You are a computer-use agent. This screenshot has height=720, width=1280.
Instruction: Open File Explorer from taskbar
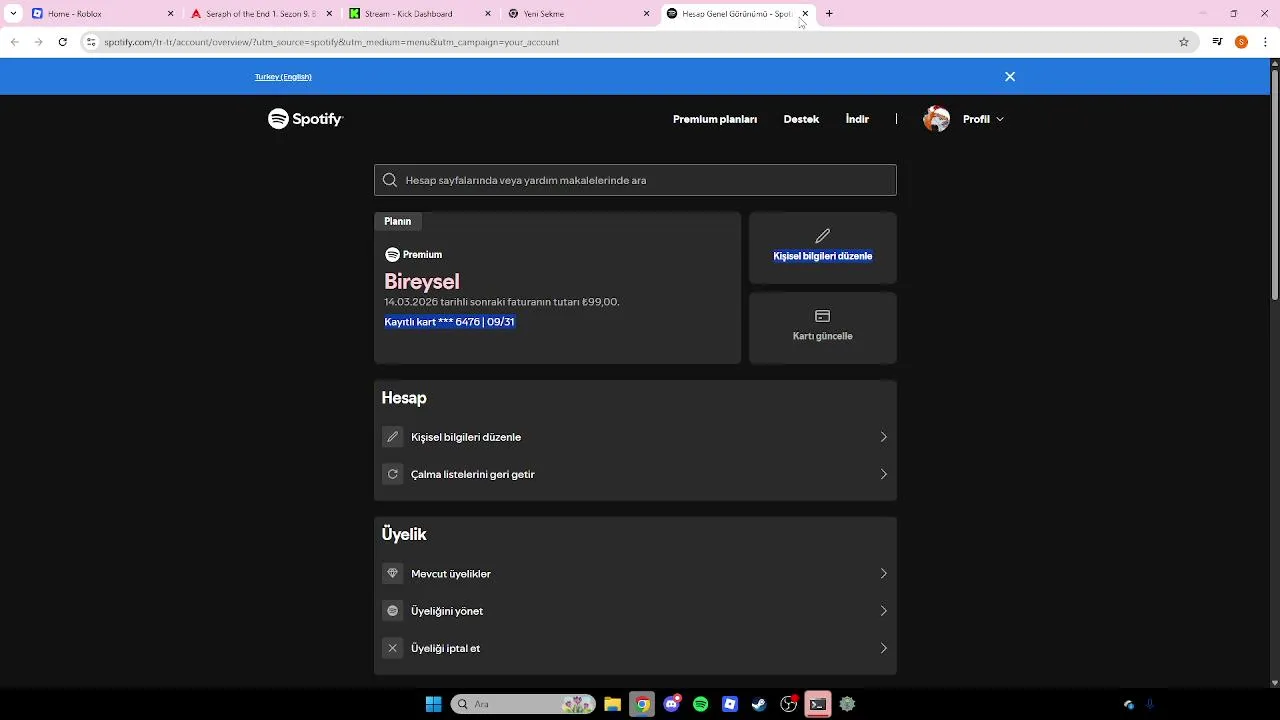(613, 704)
